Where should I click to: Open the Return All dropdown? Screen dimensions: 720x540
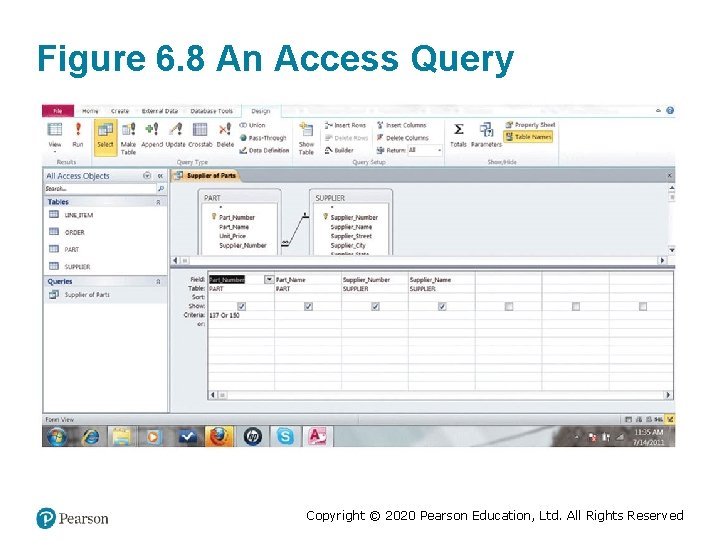point(439,150)
